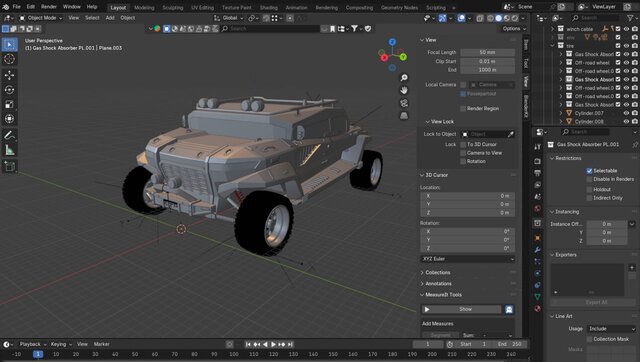Click the Clip Start 0.01 m field
This screenshot has width=640, height=362.
488,62
